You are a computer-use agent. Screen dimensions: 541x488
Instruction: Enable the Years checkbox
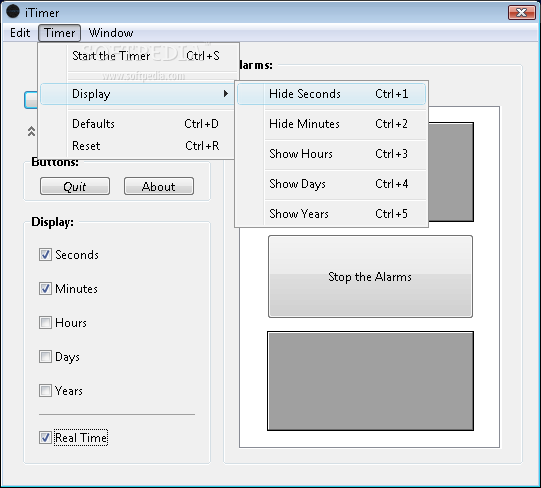[45, 391]
